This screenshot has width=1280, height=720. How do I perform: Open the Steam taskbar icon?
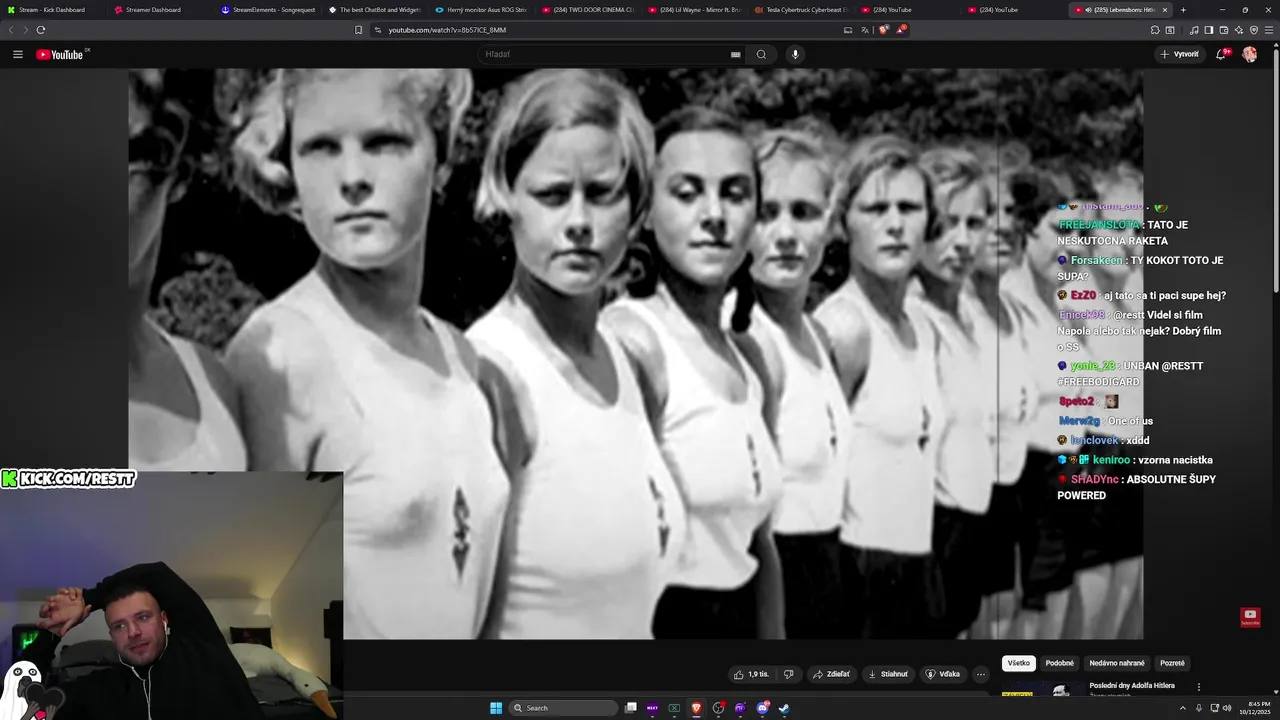(x=784, y=708)
